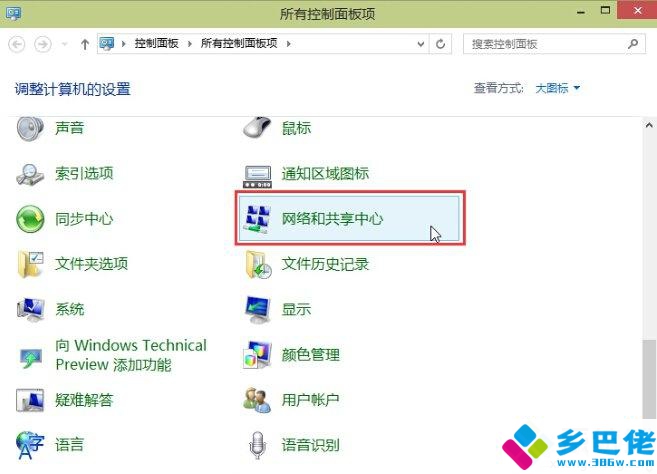Open 向 Windows Technical Preview 添加功能 link
The height and width of the screenshot is (474, 657).
(x=131, y=355)
